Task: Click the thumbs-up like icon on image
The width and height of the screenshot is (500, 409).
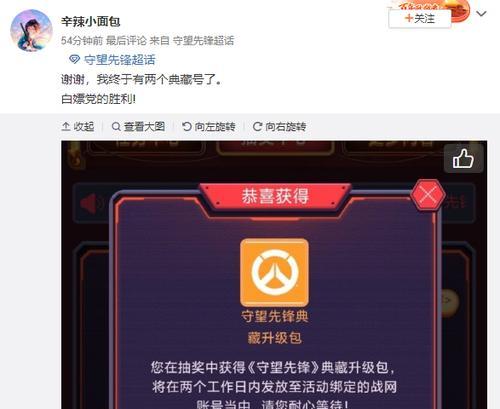Action: pos(463,159)
